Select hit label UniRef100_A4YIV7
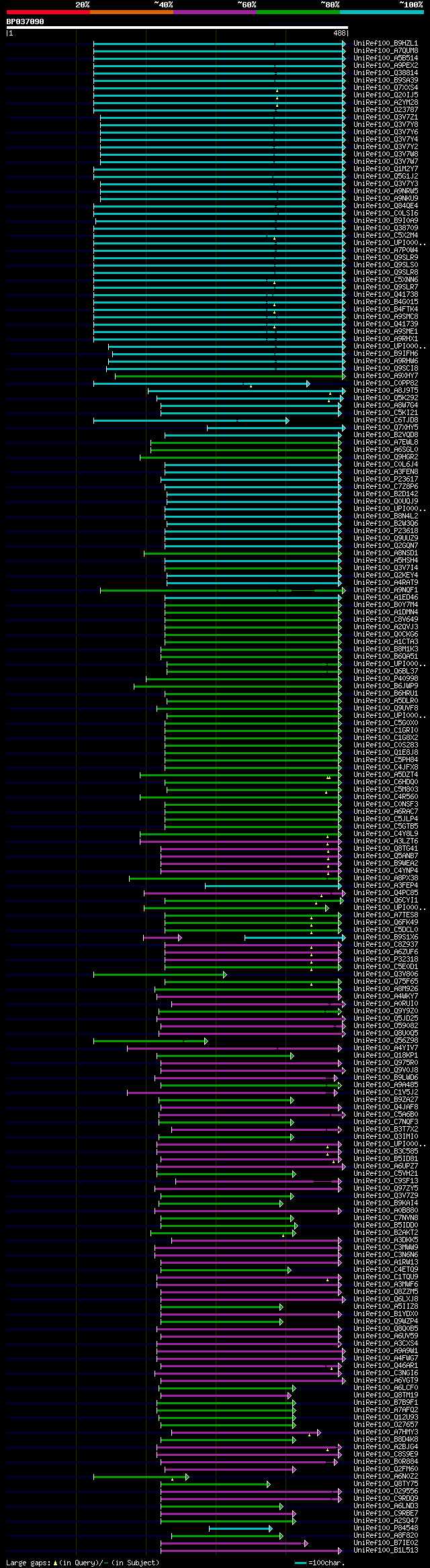Viewport: 430px width, 1568px height. pos(386,1048)
